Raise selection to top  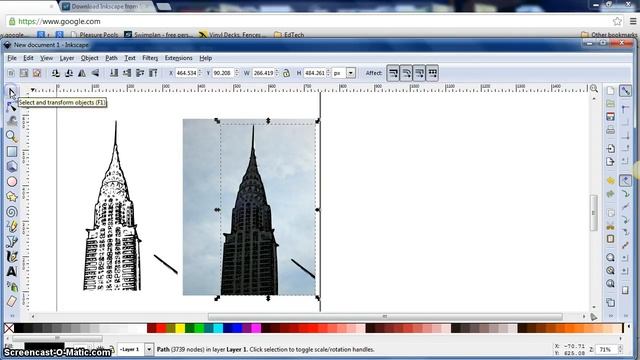pyautogui.click(x=153, y=73)
